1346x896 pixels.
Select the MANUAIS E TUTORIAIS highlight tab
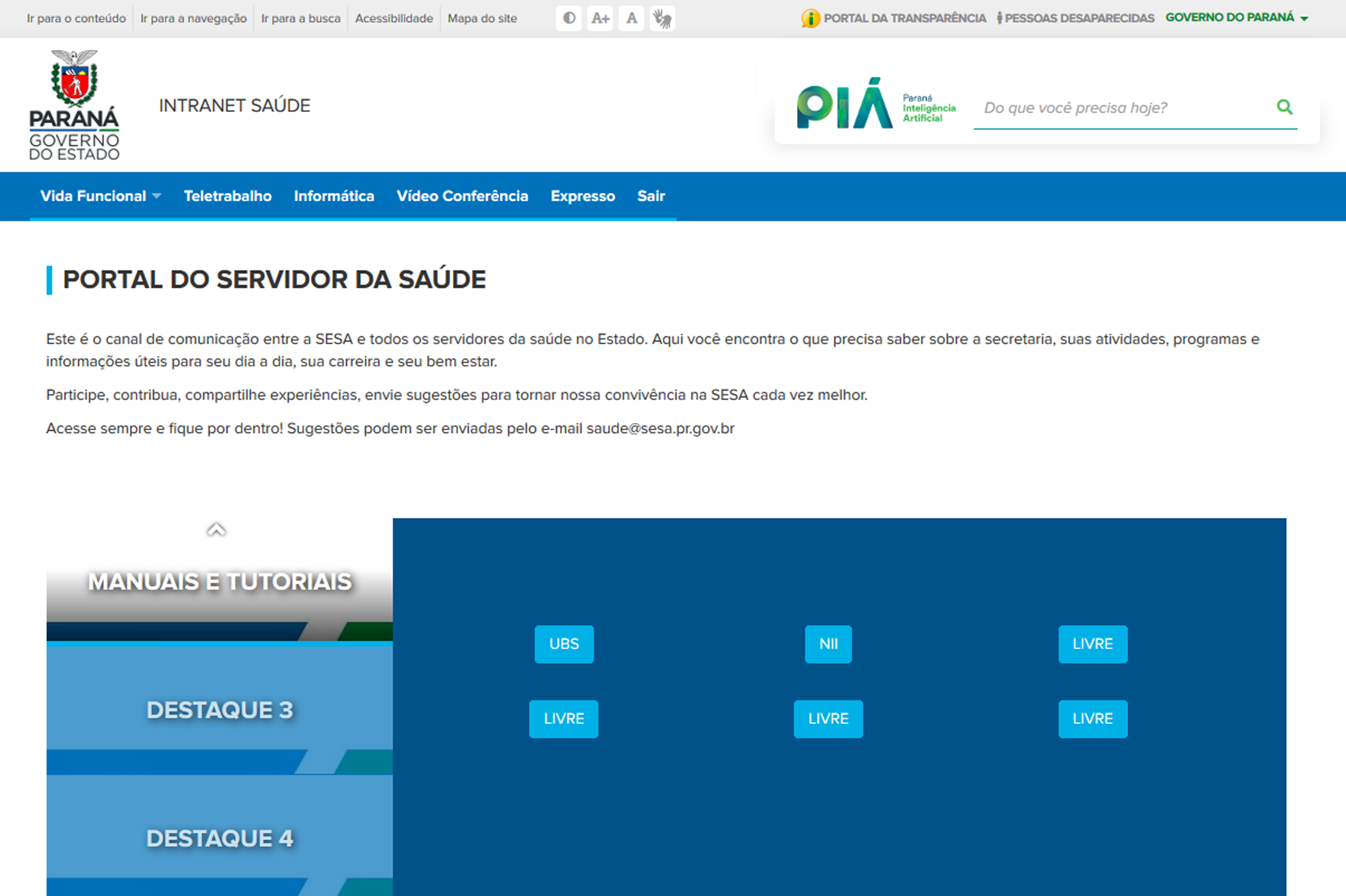coord(219,581)
